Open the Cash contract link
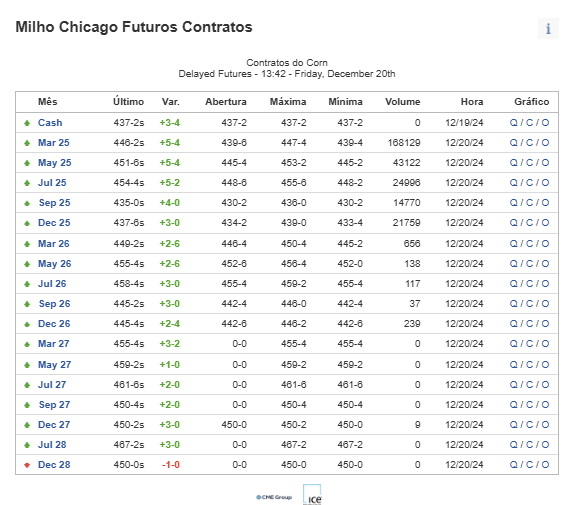Viewport: 565px width, 505px height. point(50,123)
